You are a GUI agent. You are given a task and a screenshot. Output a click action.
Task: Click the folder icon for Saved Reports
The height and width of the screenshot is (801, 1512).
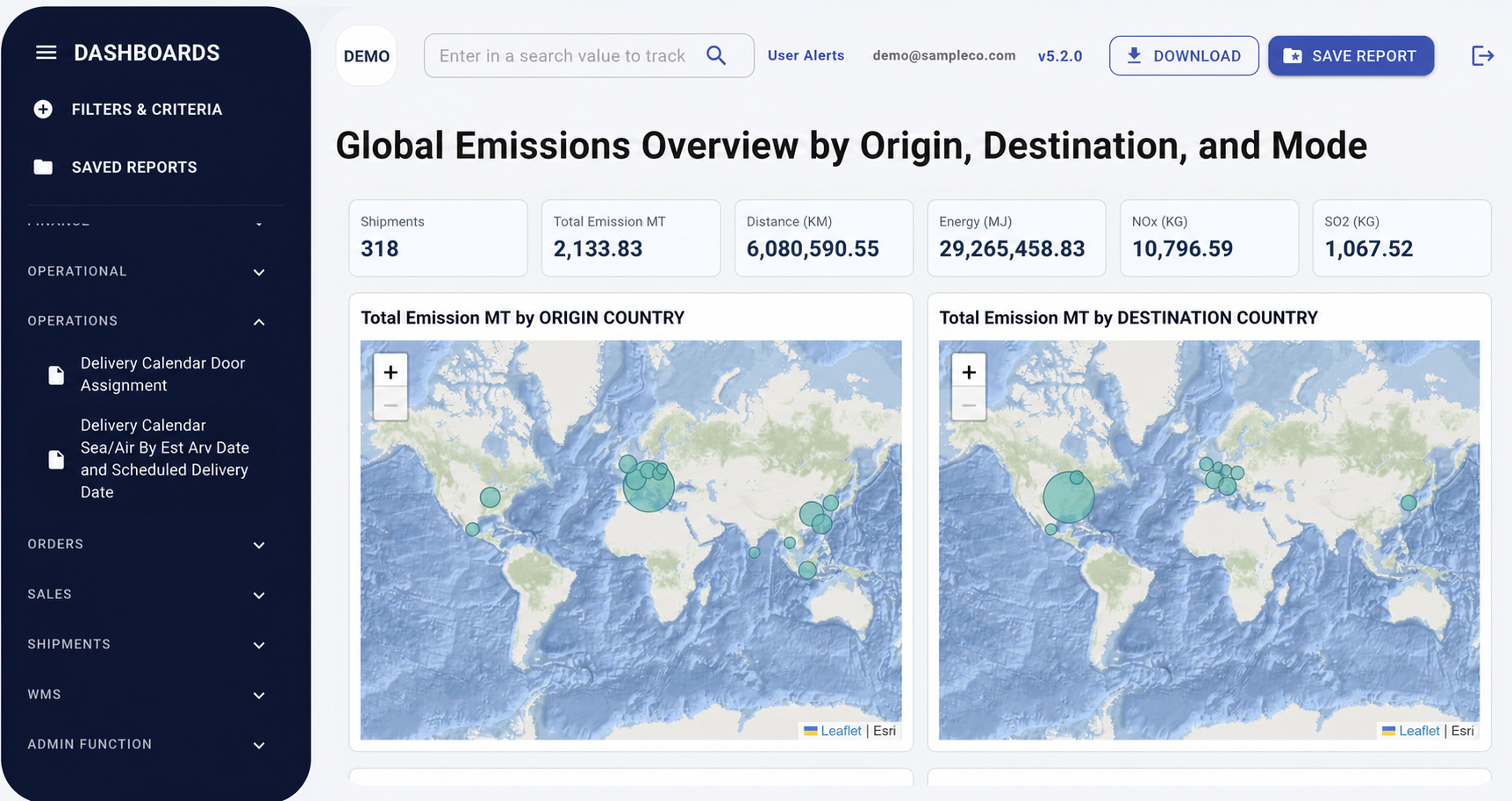(43, 167)
